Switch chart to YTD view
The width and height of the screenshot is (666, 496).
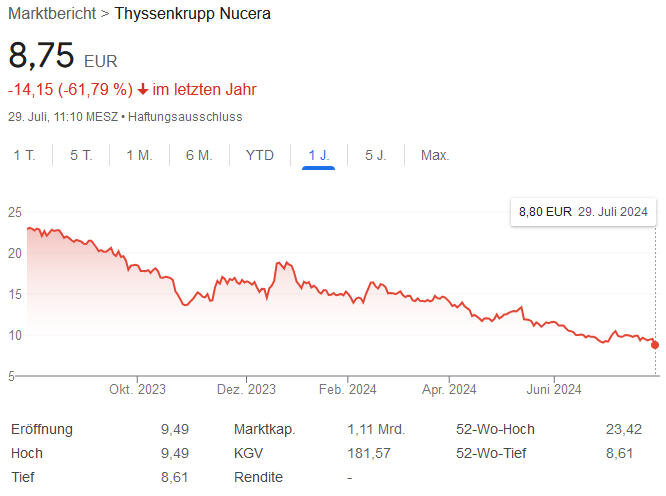tap(260, 155)
